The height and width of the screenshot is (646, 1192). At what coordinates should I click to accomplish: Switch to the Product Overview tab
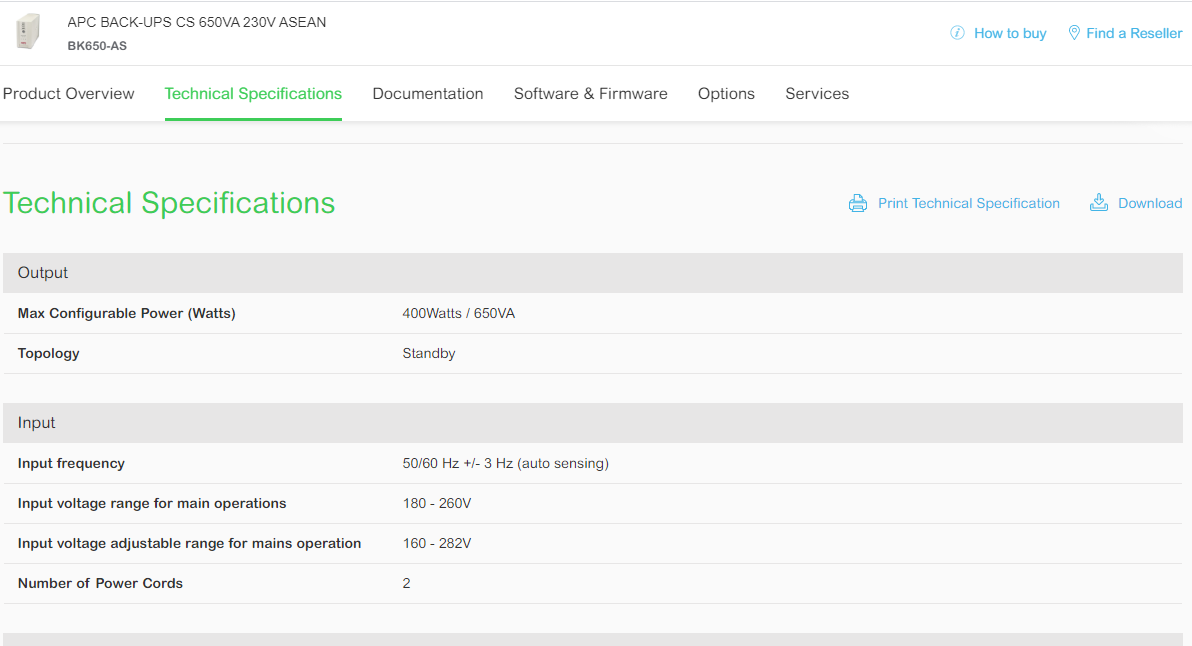point(68,93)
